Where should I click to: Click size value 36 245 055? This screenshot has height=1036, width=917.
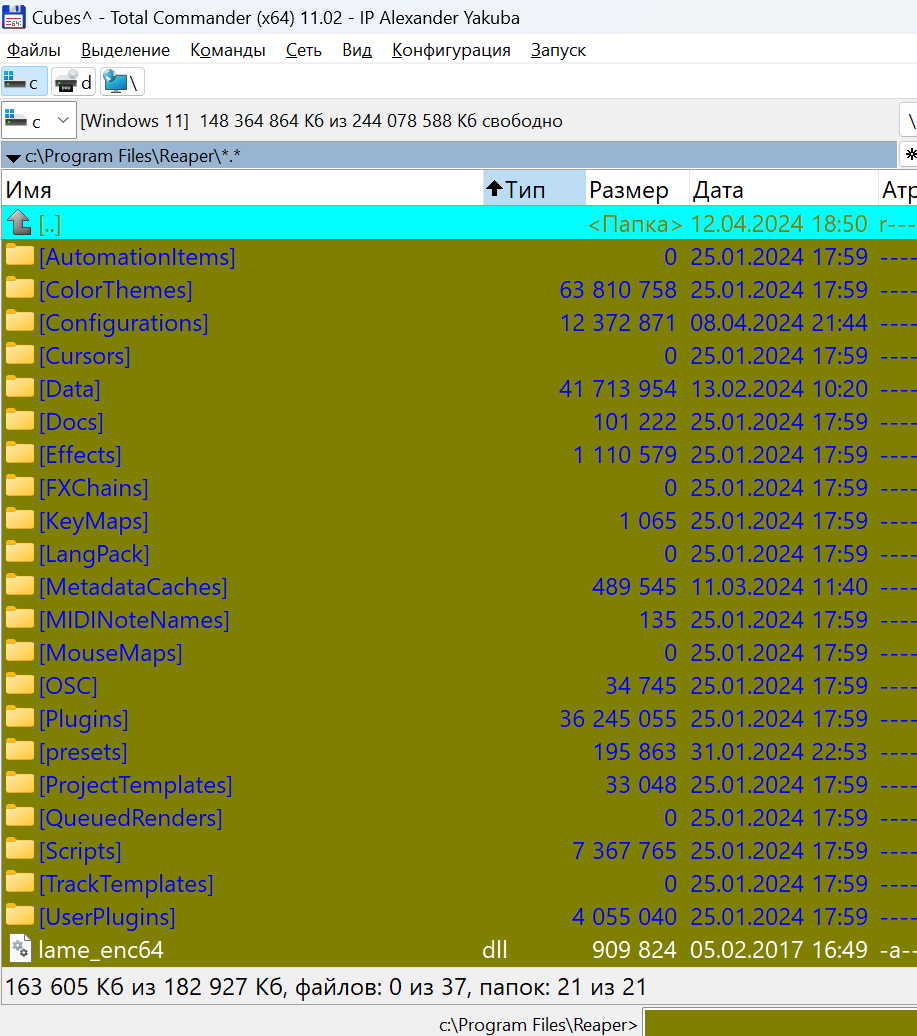tap(618, 719)
